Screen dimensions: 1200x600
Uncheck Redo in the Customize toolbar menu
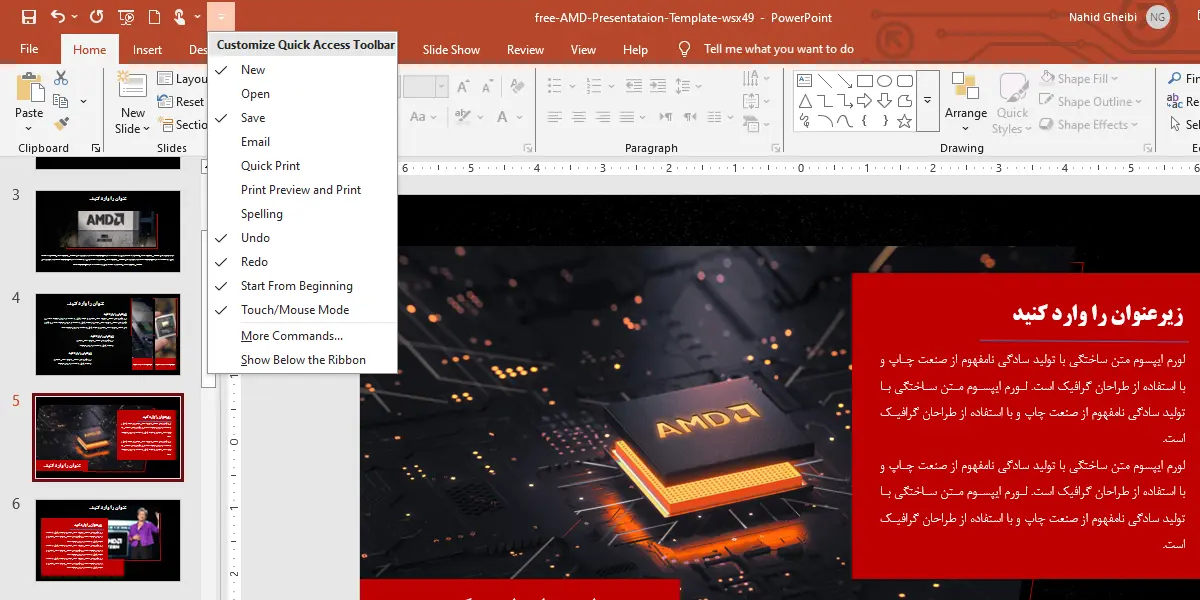point(302,262)
